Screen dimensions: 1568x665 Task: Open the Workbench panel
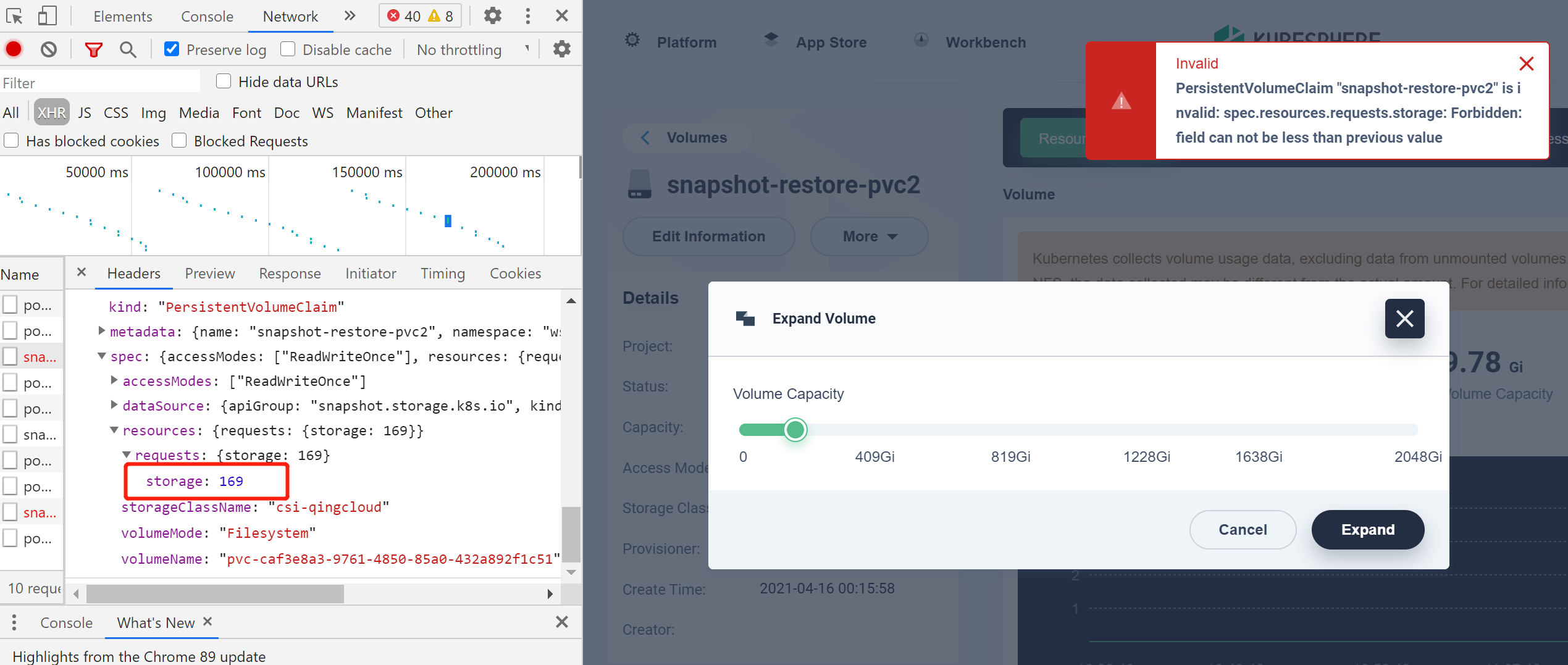point(985,42)
